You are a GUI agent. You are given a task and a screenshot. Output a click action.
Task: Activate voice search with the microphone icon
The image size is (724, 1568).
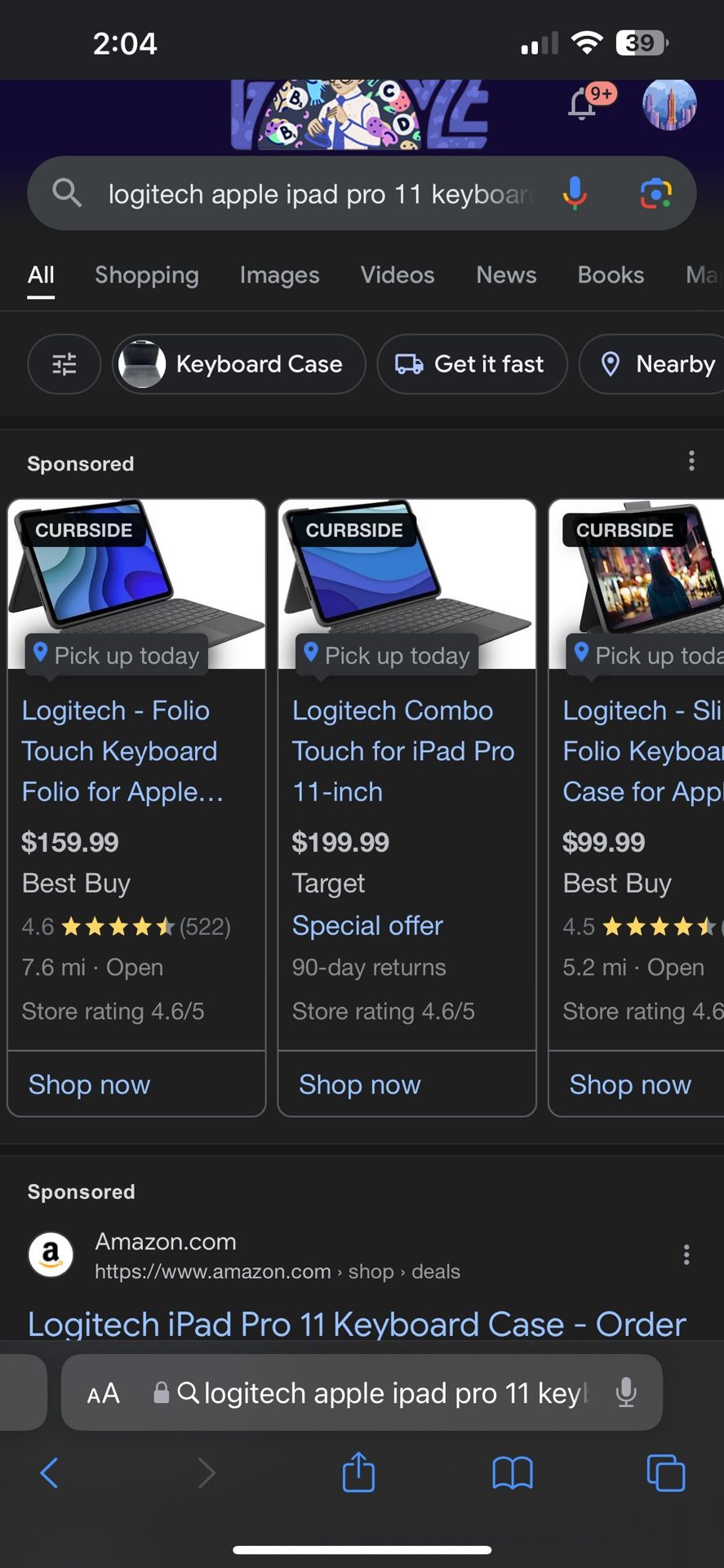(x=575, y=194)
